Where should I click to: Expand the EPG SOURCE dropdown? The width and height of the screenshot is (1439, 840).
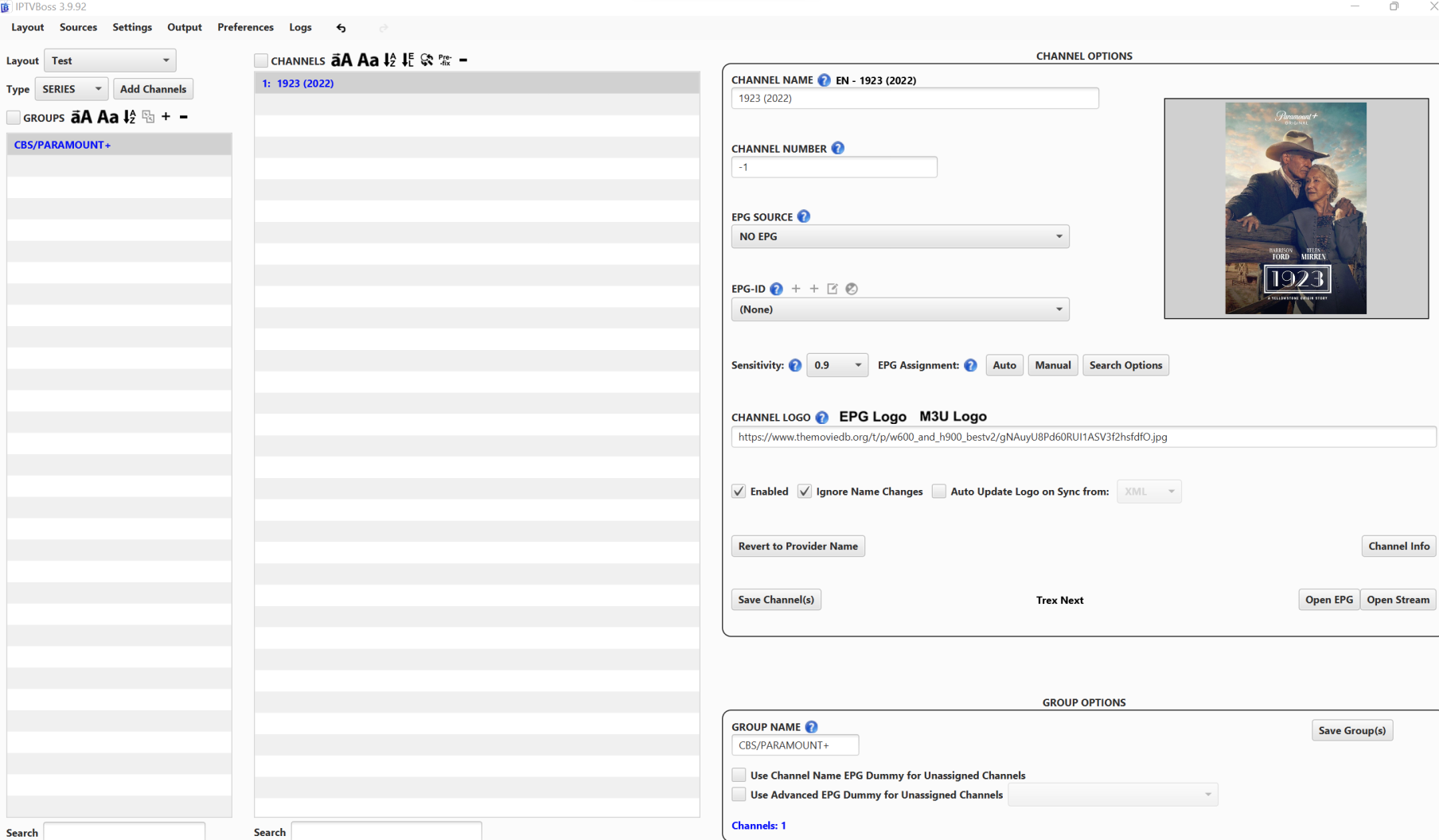pyautogui.click(x=899, y=236)
